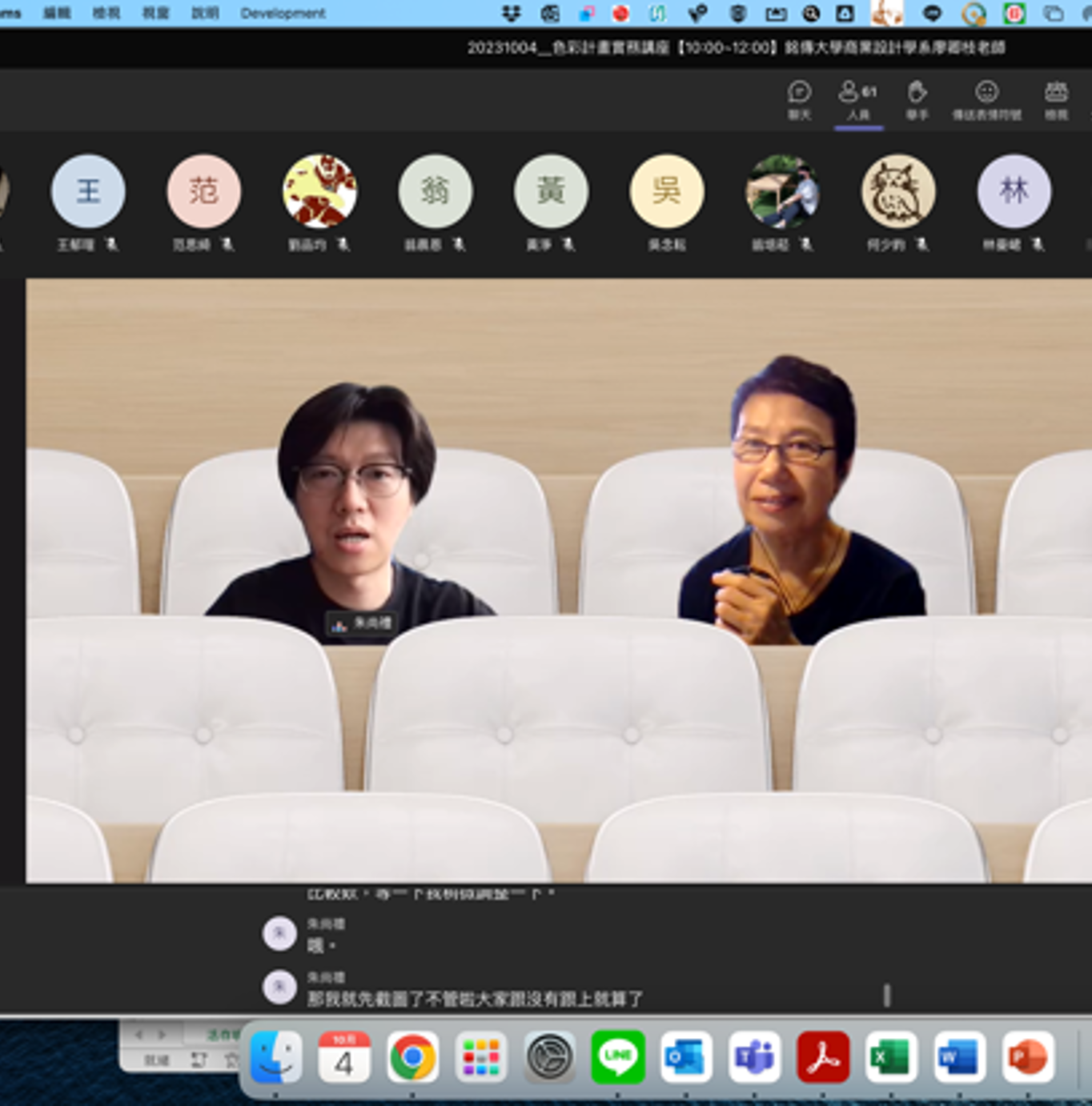Screen dimensions: 1092x1106
Task: Click the 林 participant avatar
Action: coord(1014,191)
